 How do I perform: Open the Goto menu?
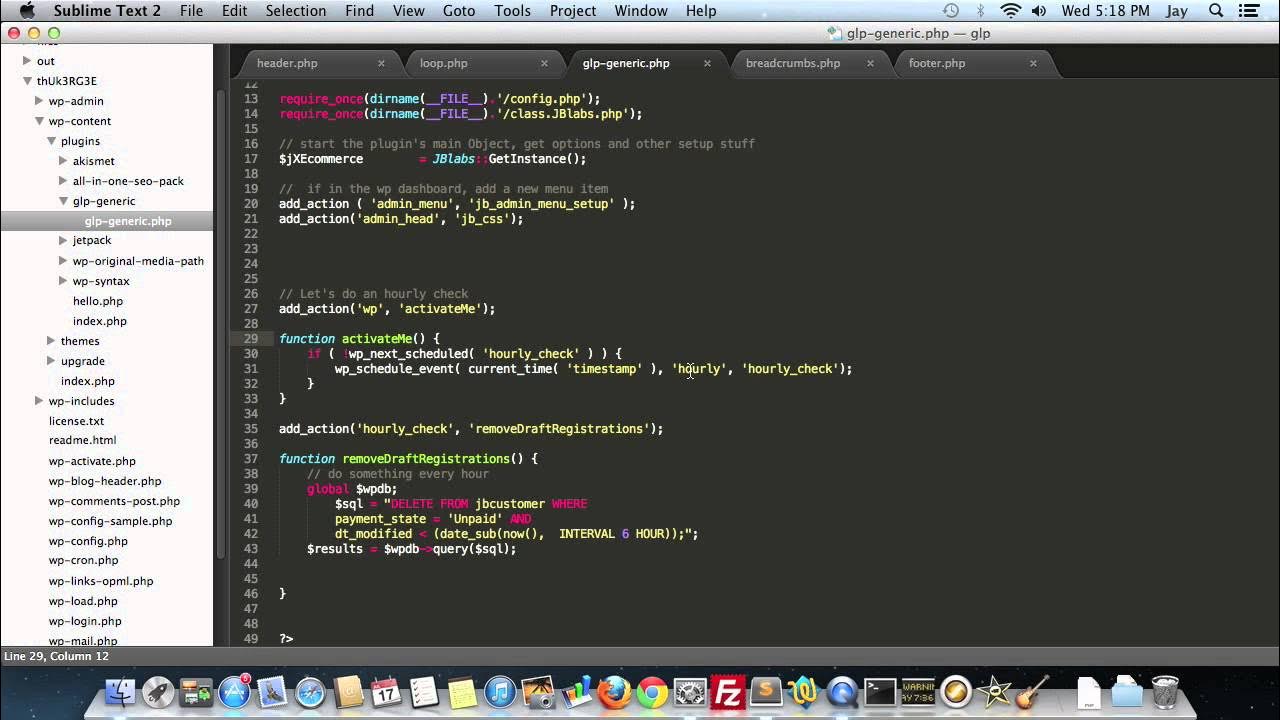click(459, 11)
